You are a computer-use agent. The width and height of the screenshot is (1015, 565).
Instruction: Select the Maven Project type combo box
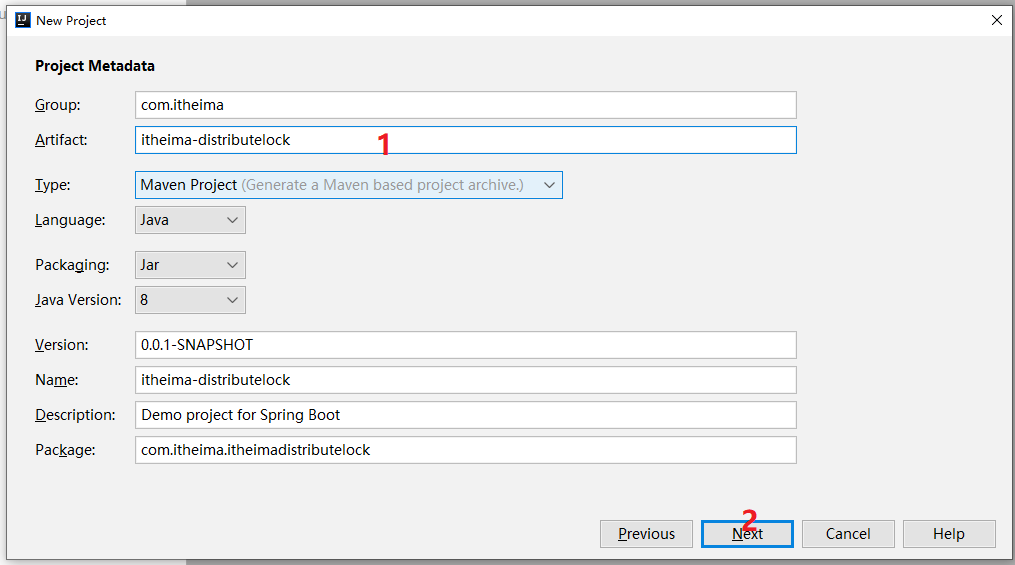coord(349,185)
